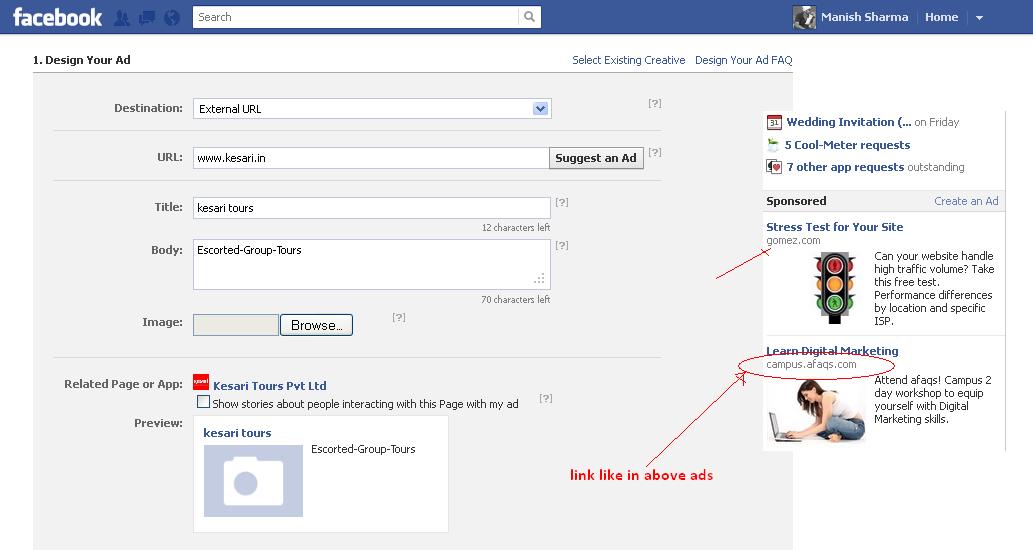Image resolution: width=1033 pixels, height=550 pixels.
Task: Click Escorted-Group-Tours preview body text
Action: click(x=363, y=449)
